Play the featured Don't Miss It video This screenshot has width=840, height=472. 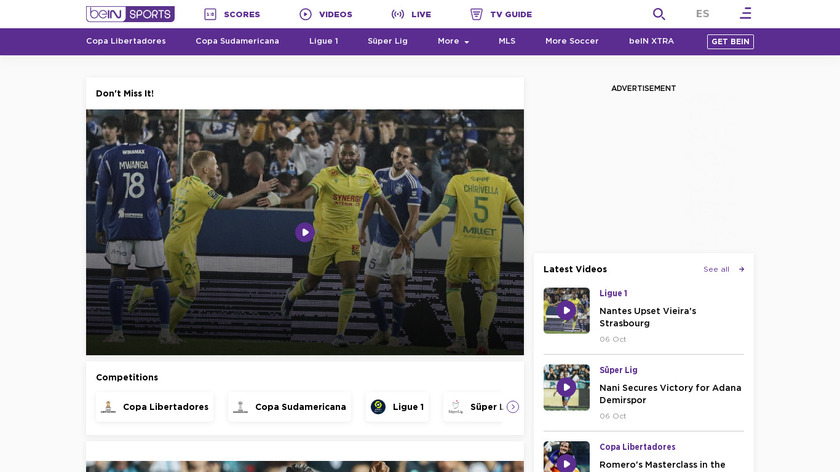coord(305,233)
